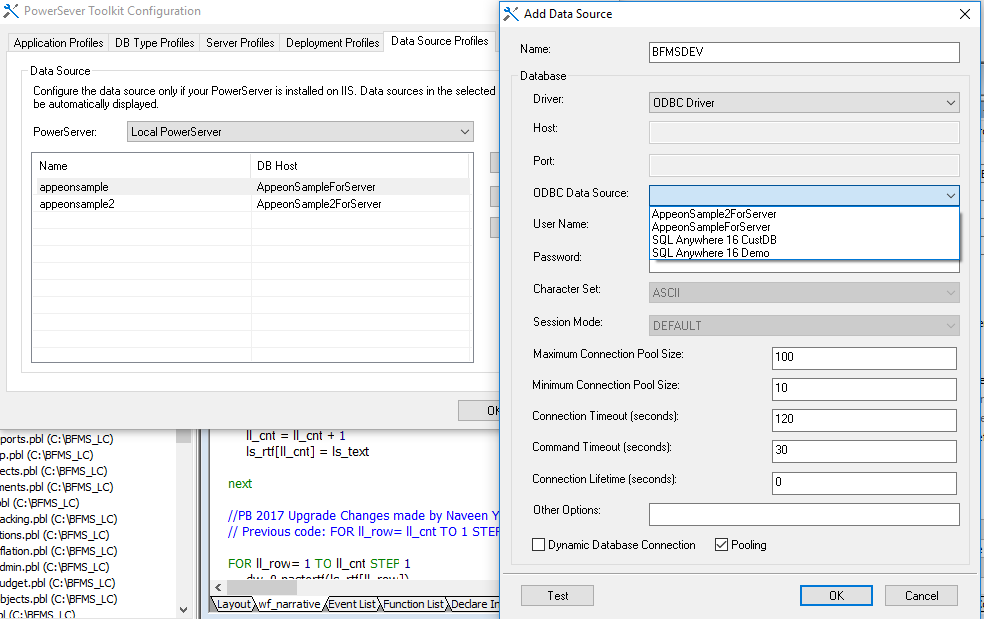Viewport: 984px width, 619px height.
Task: Open the Server Profiles tab
Action: click(240, 43)
